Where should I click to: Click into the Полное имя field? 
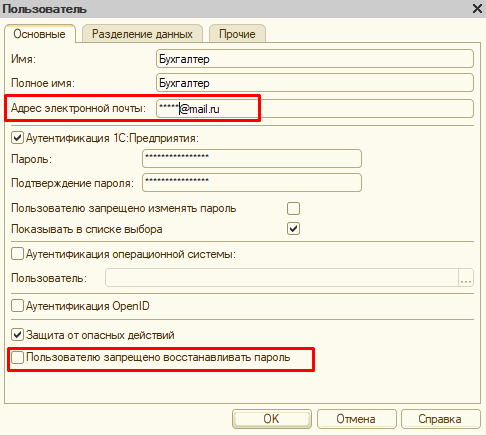[315, 83]
